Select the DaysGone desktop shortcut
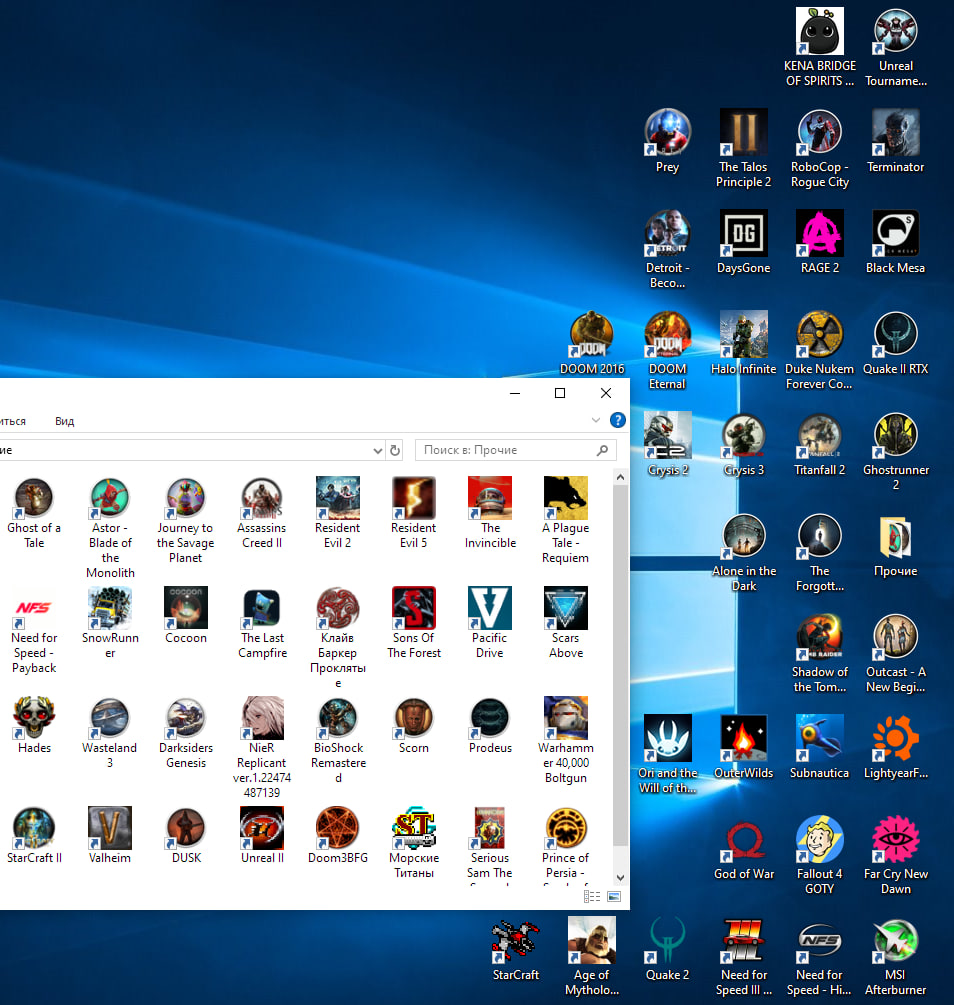 tap(744, 233)
